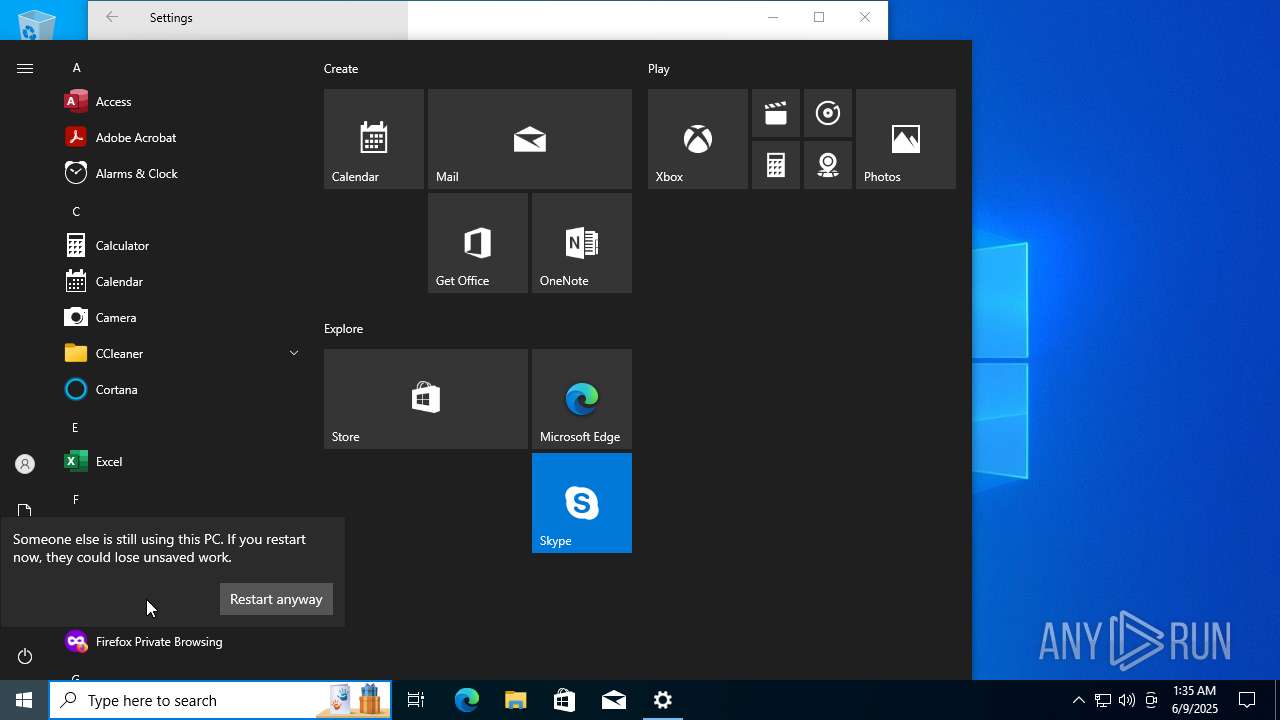Open Cortana from the app list

click(180, 389)
